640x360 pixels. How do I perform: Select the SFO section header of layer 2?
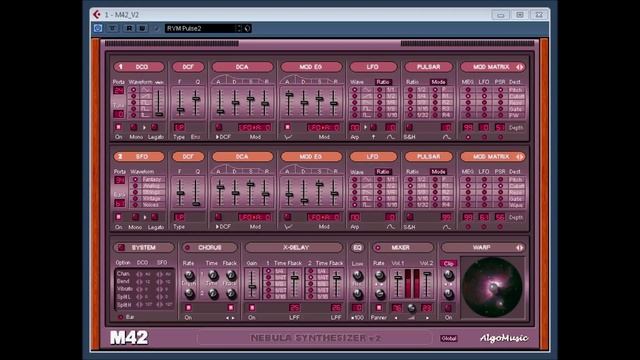(x=139, y=157)
